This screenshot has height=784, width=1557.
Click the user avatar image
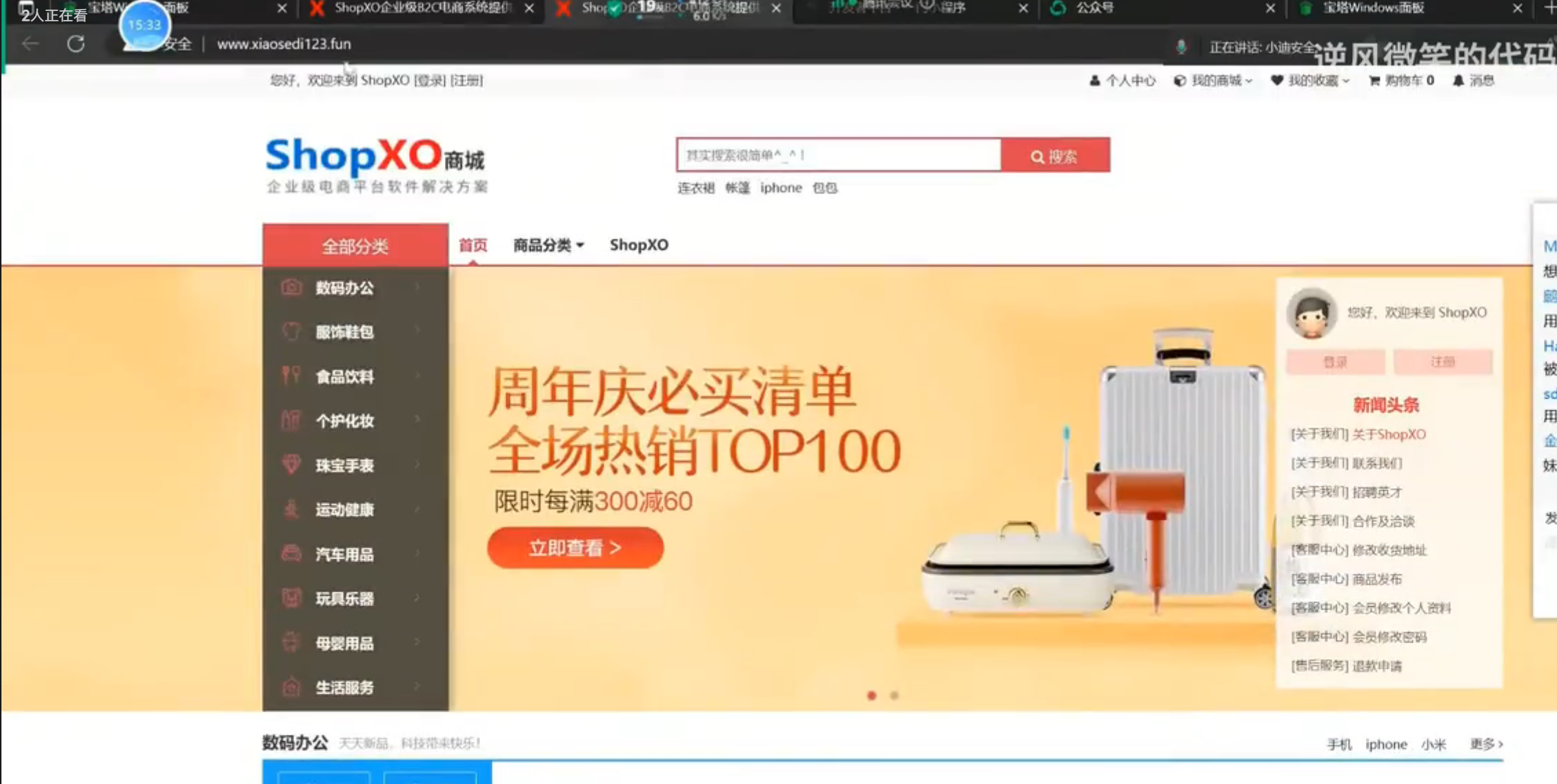[1311, 314]
